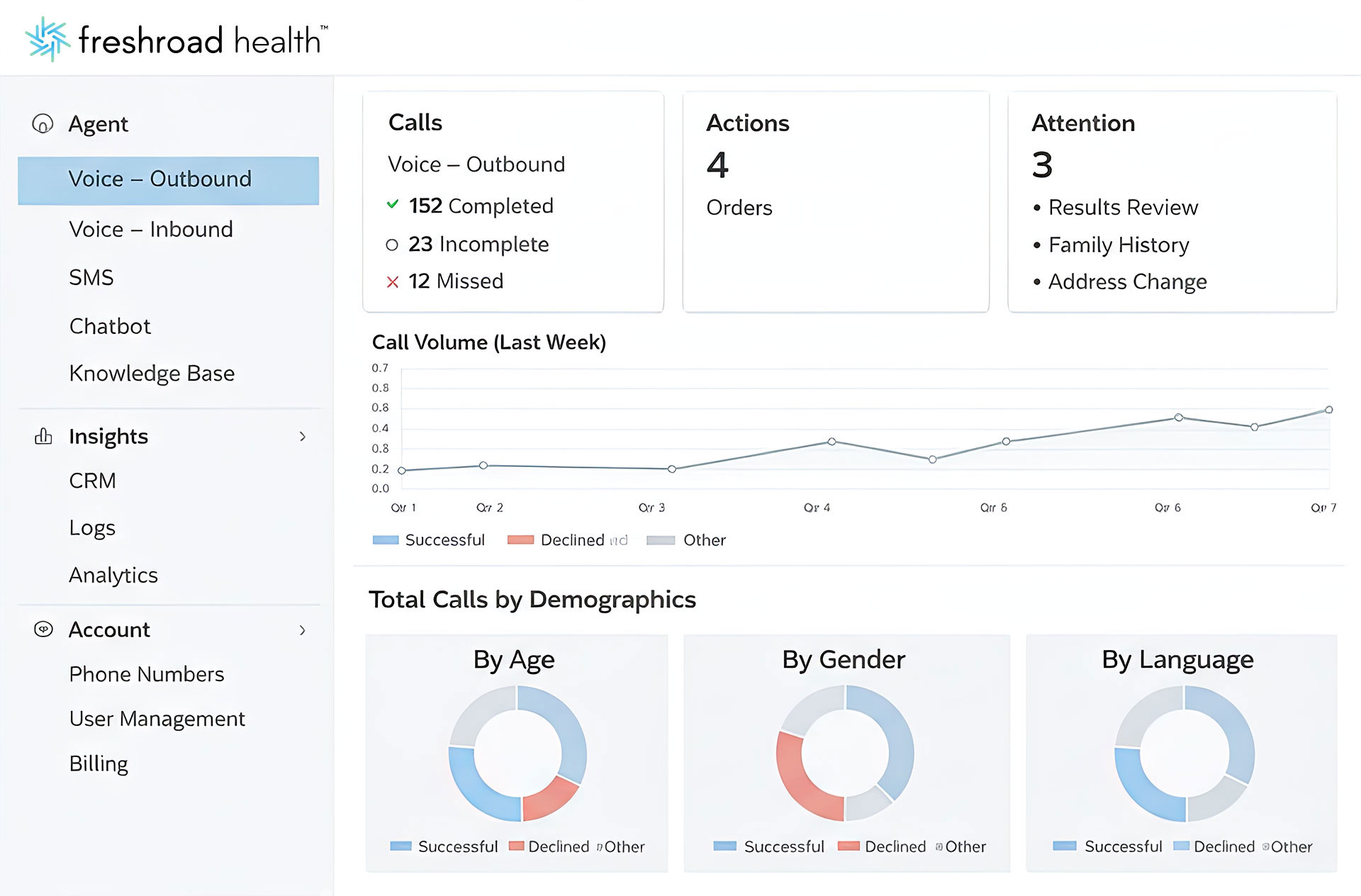Open the Address Change attention item

(x=1127, y=281)
